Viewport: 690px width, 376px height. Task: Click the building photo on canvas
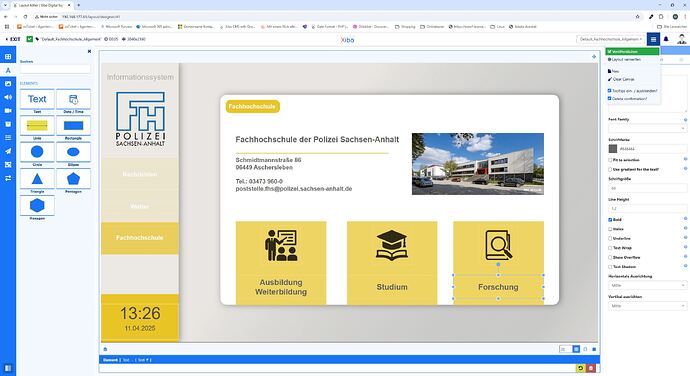tap(478, 164)
